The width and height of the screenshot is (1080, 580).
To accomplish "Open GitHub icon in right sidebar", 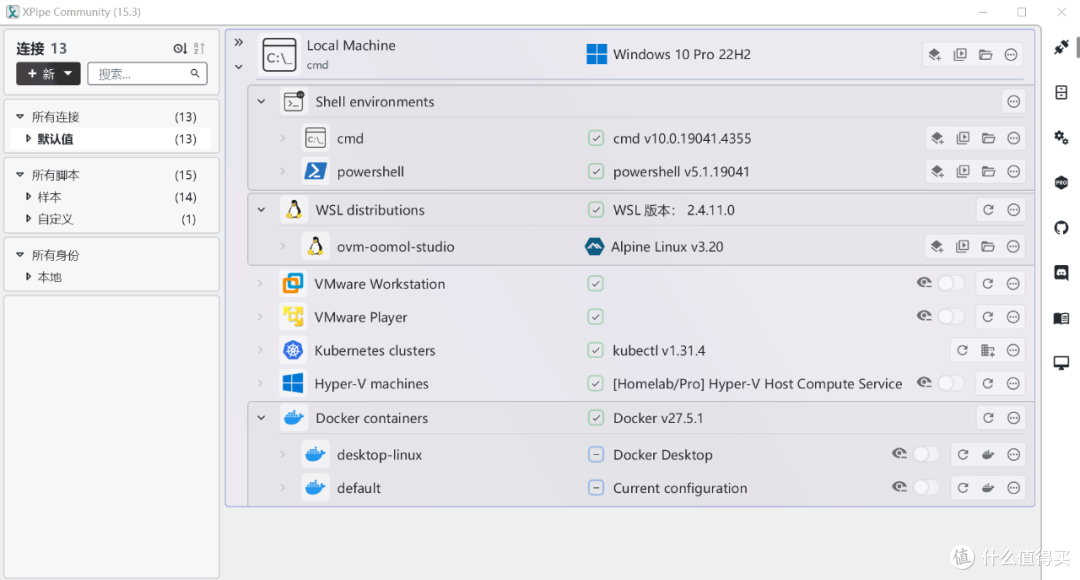I will pos(1061,228).
